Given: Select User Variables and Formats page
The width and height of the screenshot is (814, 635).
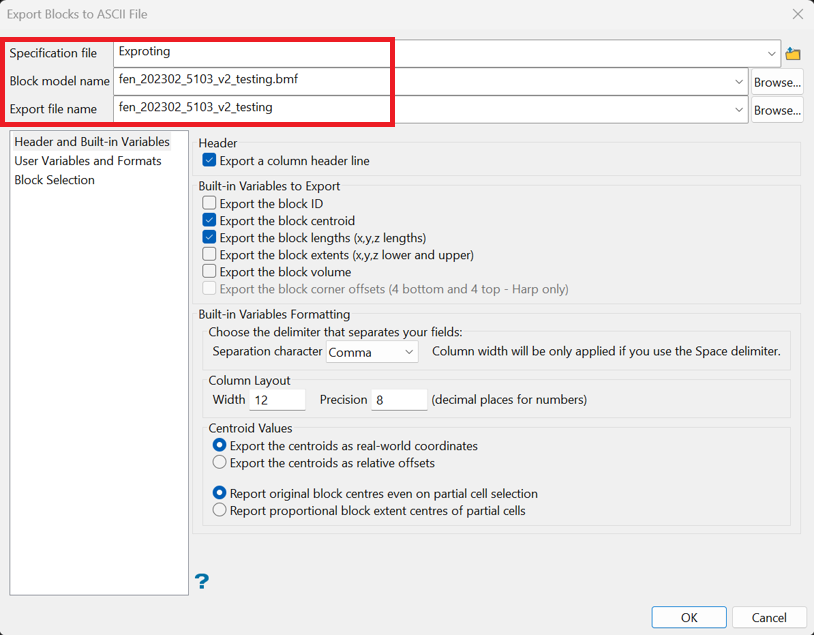Looking at the screenshot, I should pyautogui.click(x=87, y=160).
